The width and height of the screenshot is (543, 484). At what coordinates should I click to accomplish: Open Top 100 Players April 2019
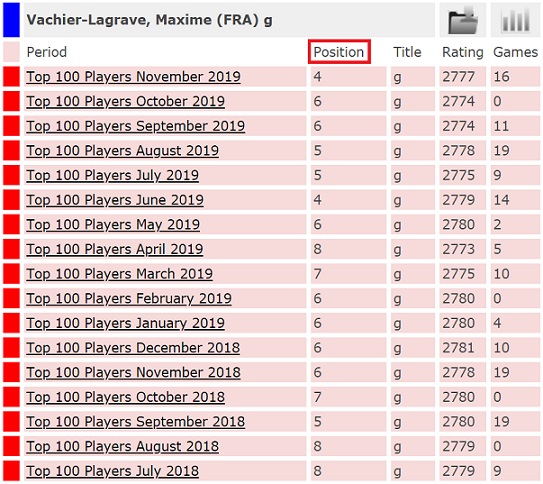point(115,249)
